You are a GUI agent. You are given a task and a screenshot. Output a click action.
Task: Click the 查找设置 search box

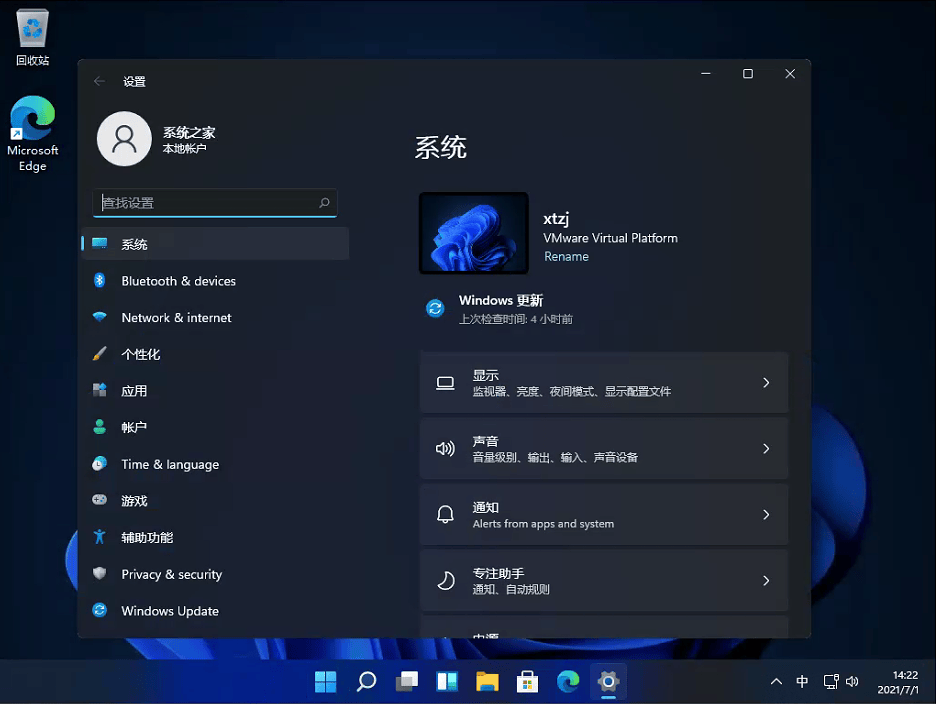tap(214, 202)
